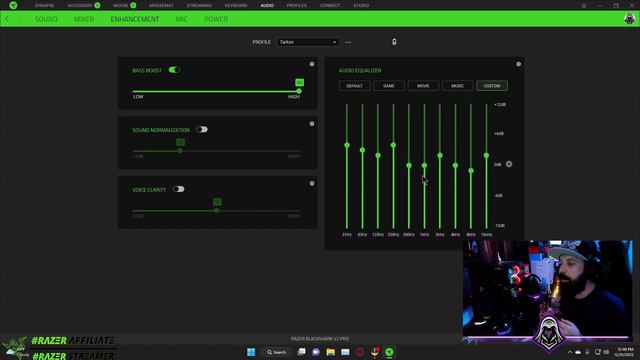This screenshot has width=640, height=360.
Task: Click the Razer BlackShark V2 Pro device label
Action: click(x=320, y=339)
